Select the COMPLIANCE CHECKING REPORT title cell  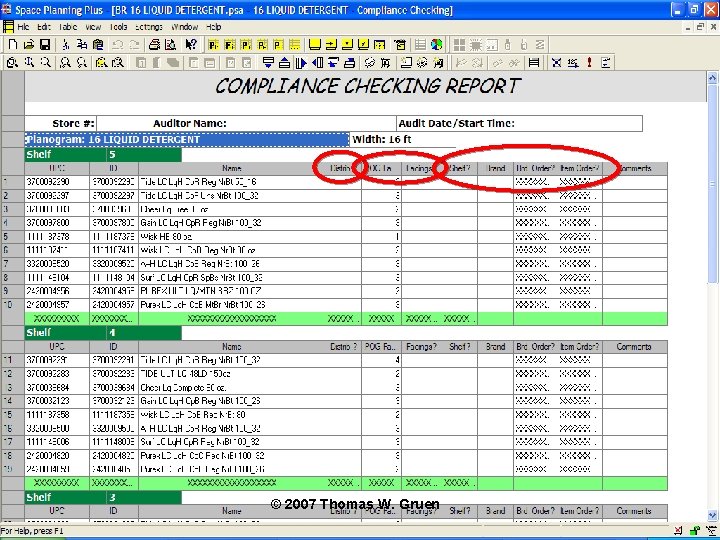pyautogui.click(x=365, y=87)
